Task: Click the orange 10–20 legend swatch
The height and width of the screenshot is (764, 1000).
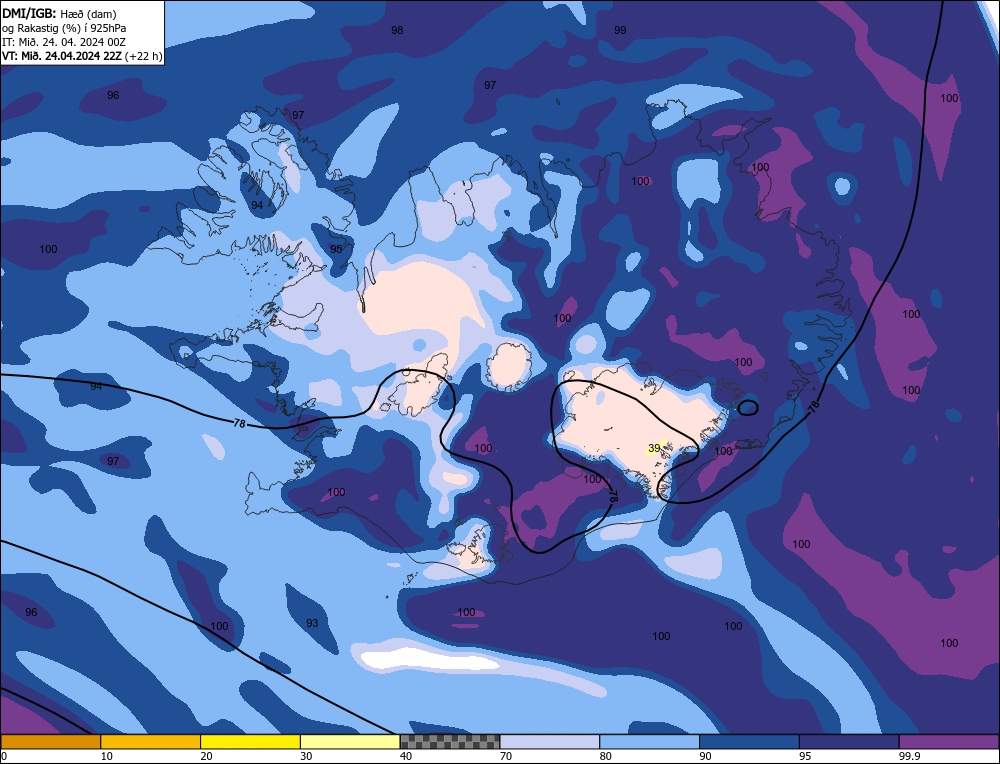Action: (x=151, y=742)
